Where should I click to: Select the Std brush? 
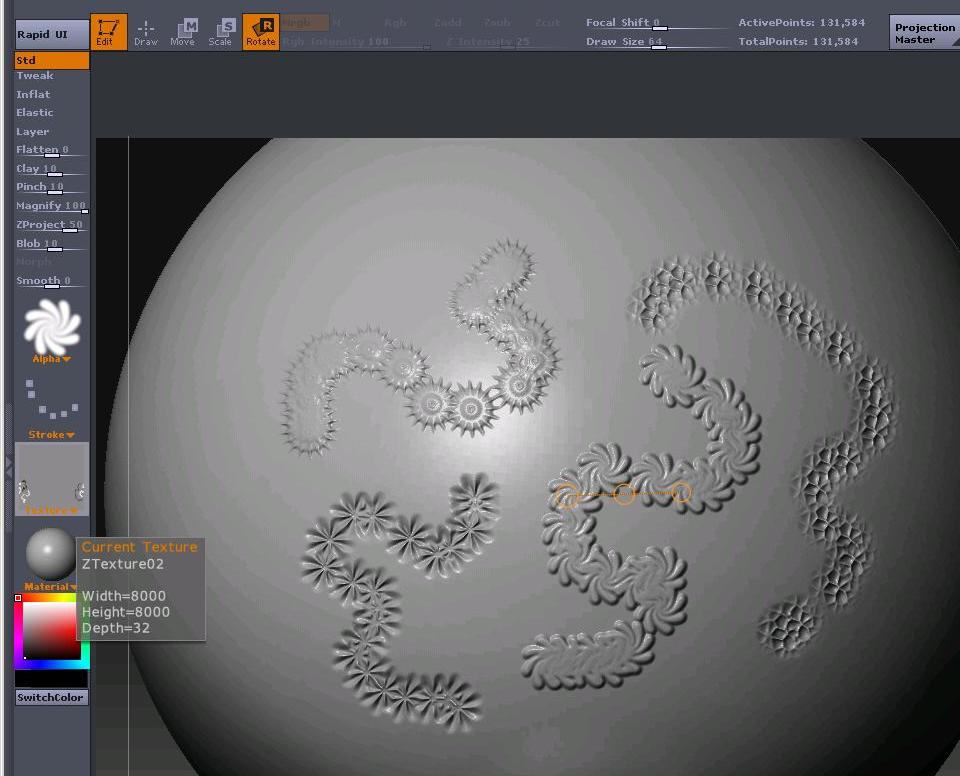pos(52,60)
